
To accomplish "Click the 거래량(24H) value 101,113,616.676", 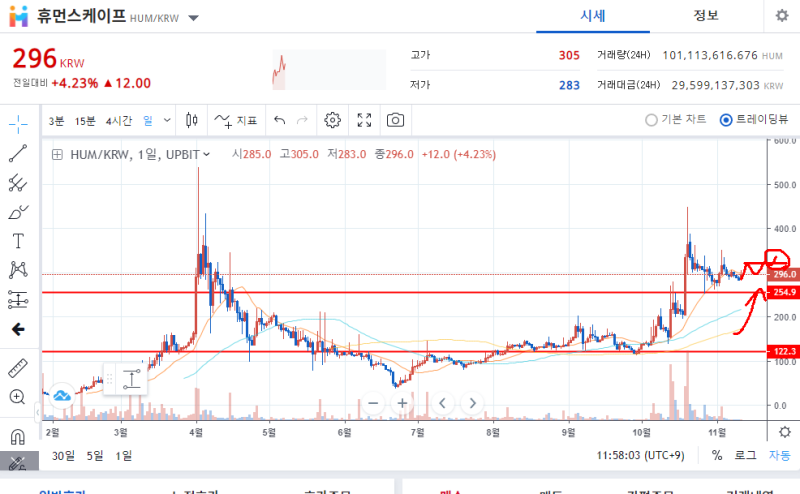I will (710, 55).
